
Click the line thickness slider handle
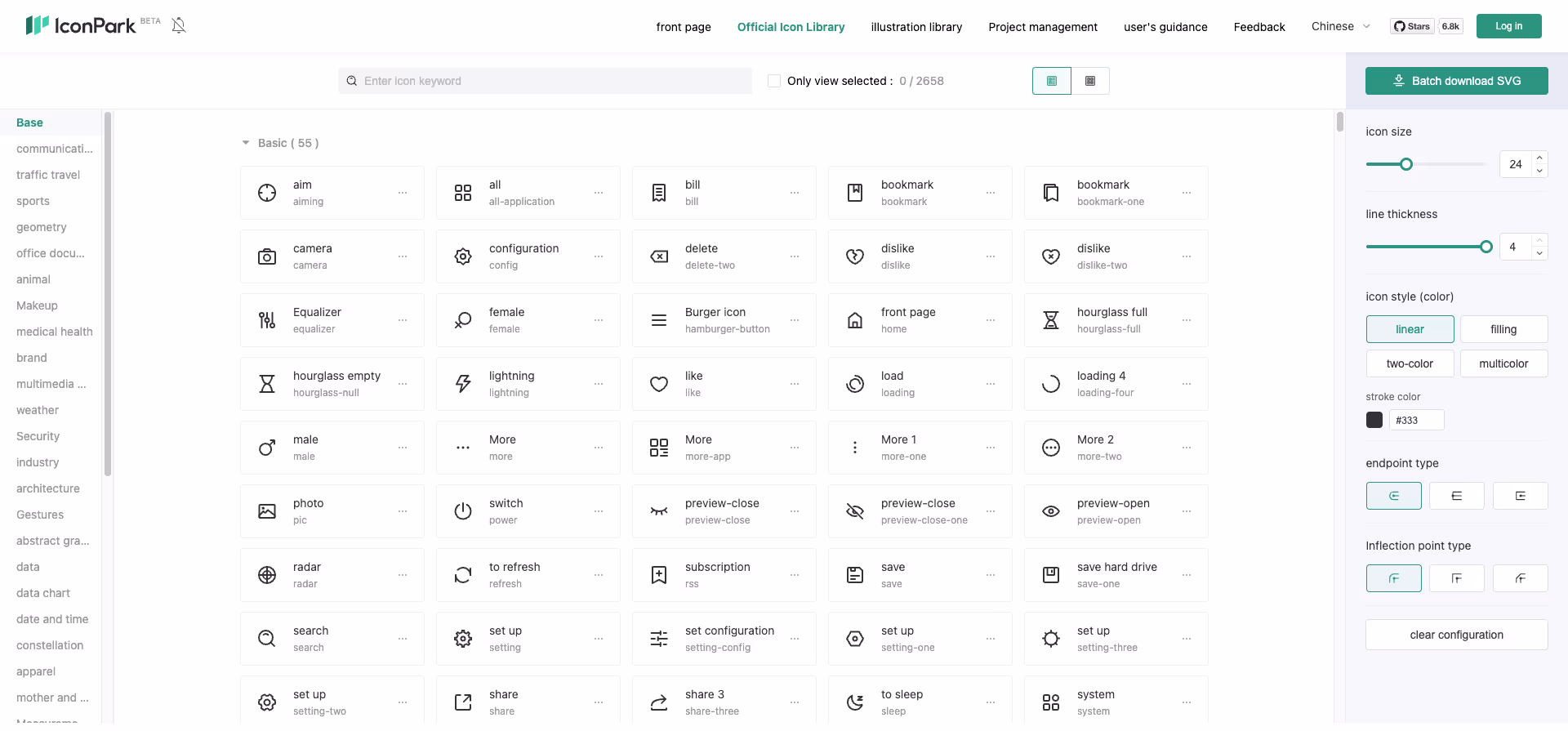click(x=1486, y=247)
